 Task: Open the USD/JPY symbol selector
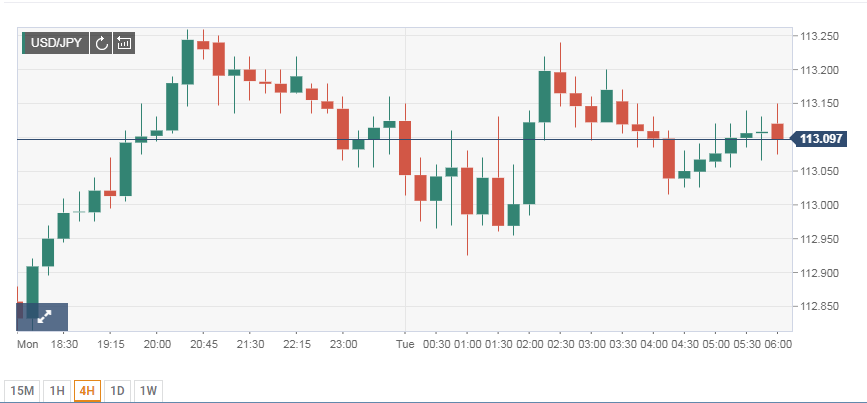point(55,43)
